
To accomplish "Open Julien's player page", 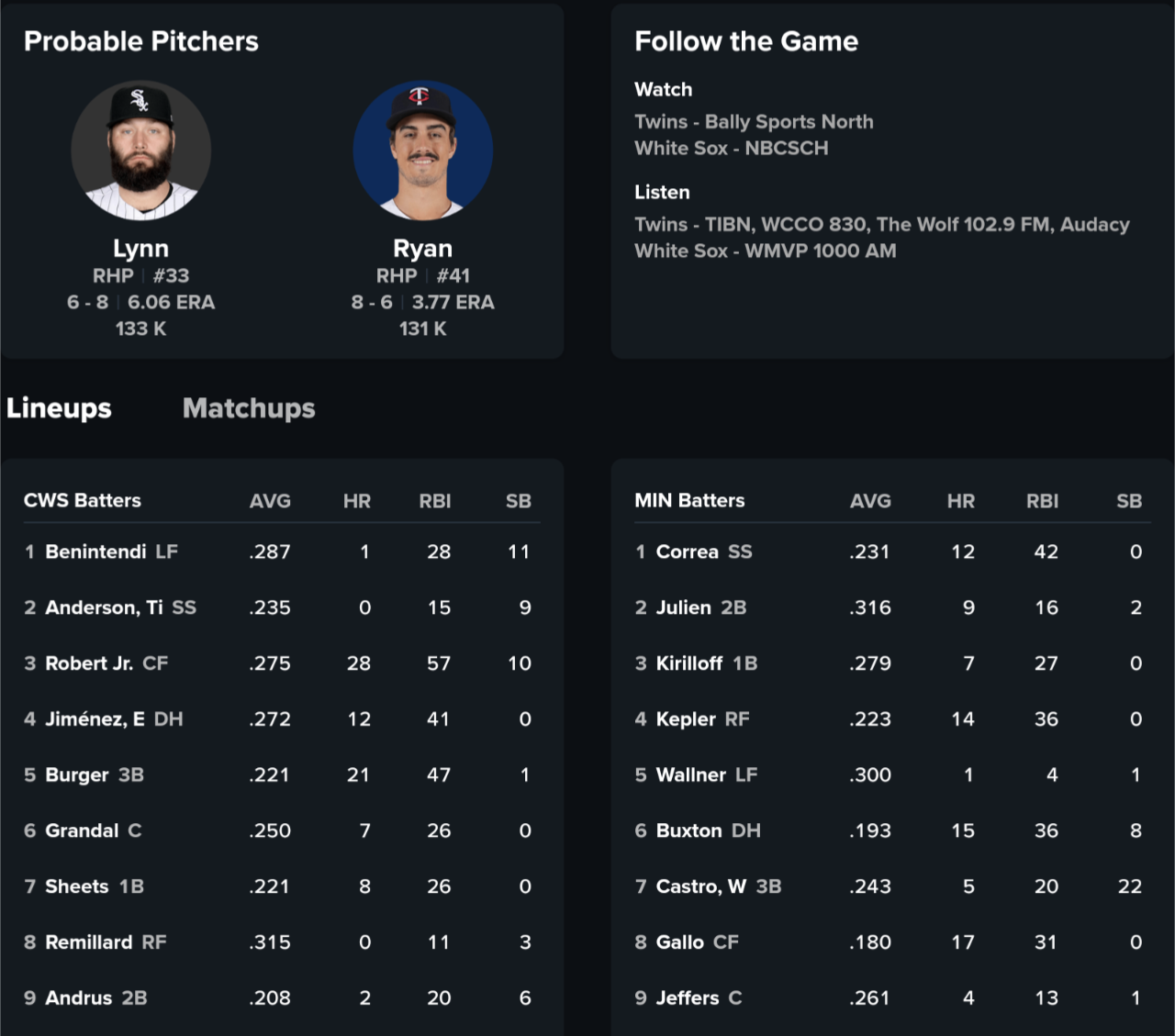I will pos(683,607).
